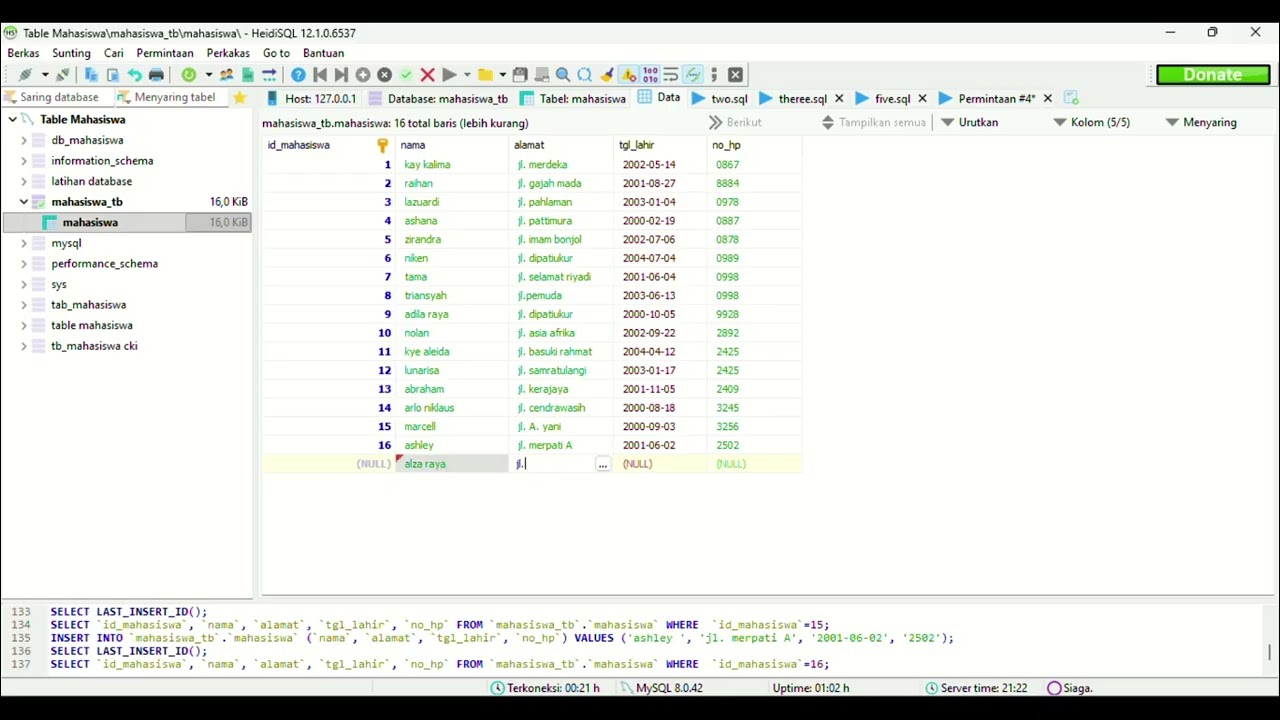Click the binary 1001 icon
Image resolution: width=1280 pixels, height=720 pixels.
click(x=650, y=75)
